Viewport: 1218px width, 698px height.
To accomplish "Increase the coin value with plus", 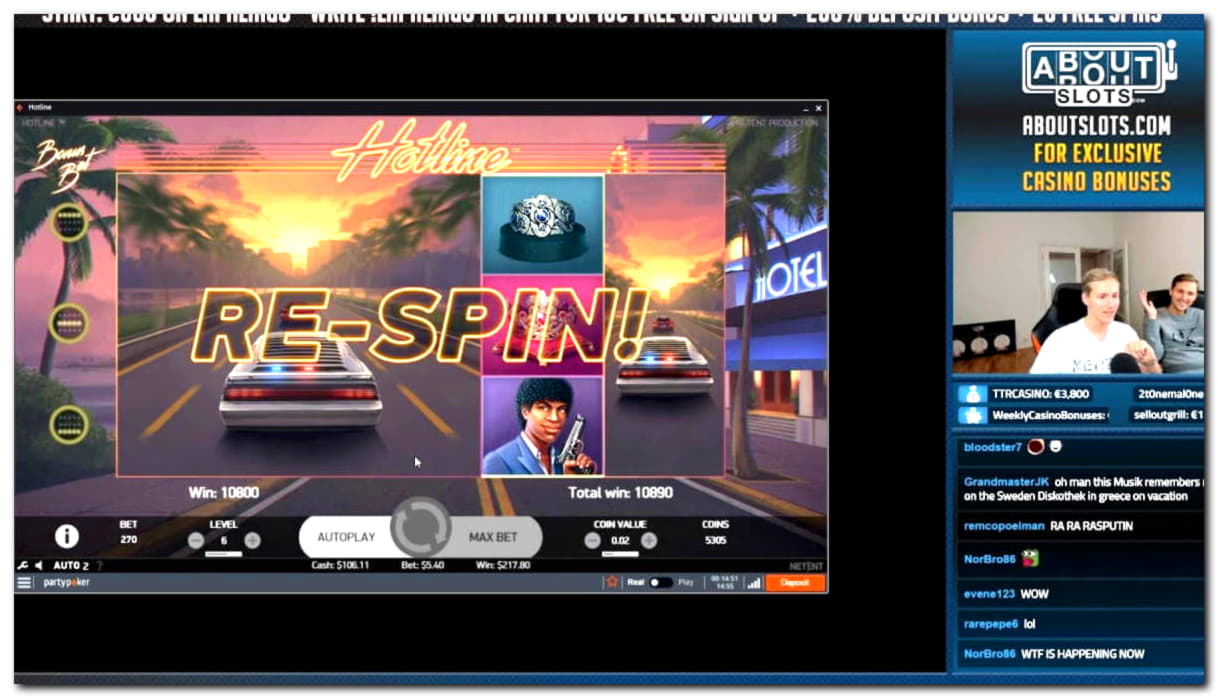I will point(649,540).
